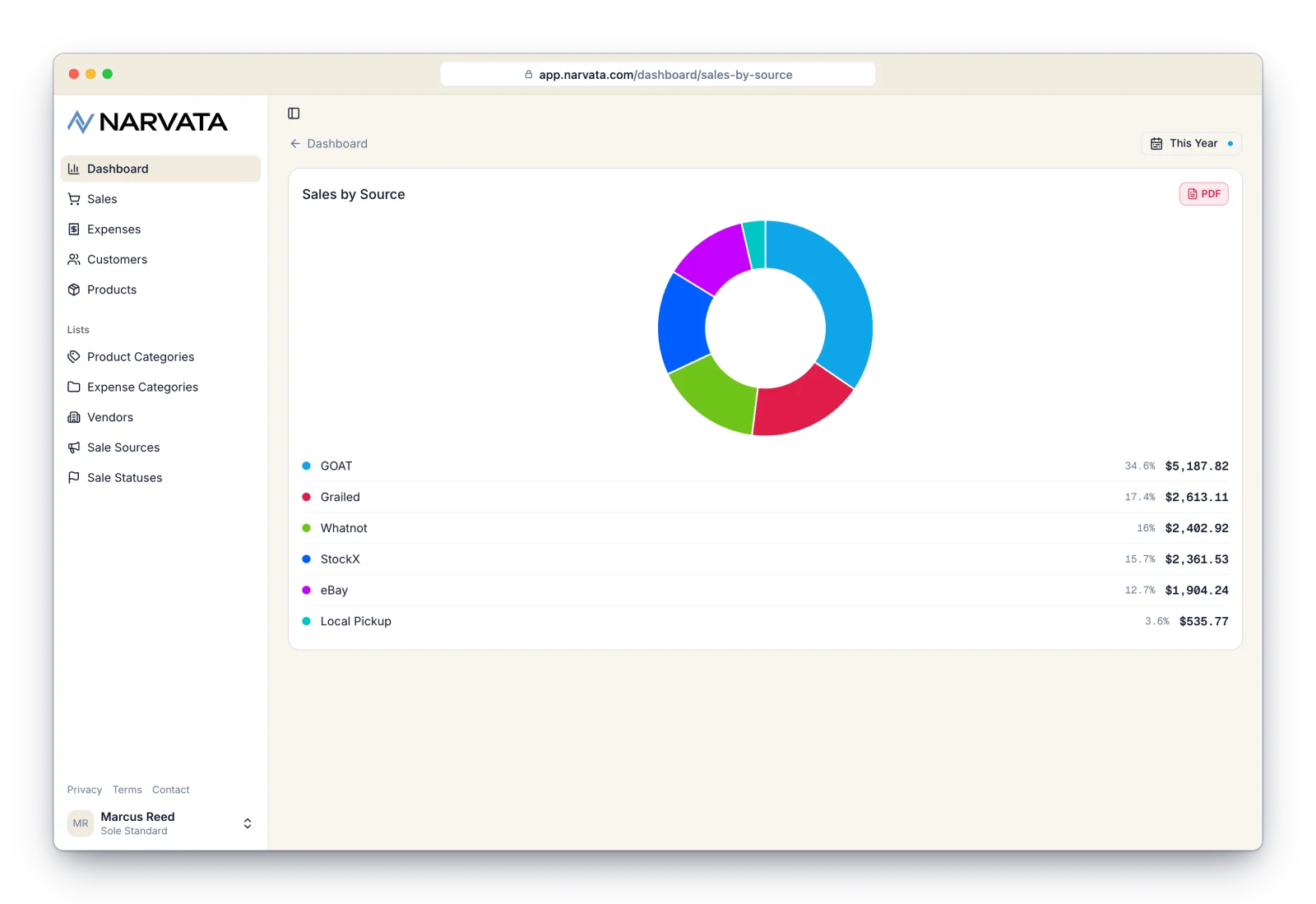Image resolution: width=1316 pixels, height=904 pixels.
Task: Click the lock icon in address bar
Action: click(529, 75)
